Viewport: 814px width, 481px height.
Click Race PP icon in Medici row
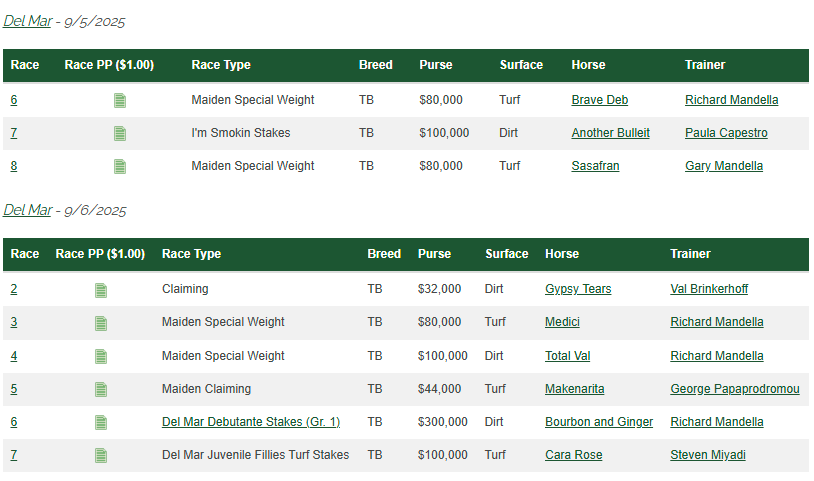click(101, 323)
